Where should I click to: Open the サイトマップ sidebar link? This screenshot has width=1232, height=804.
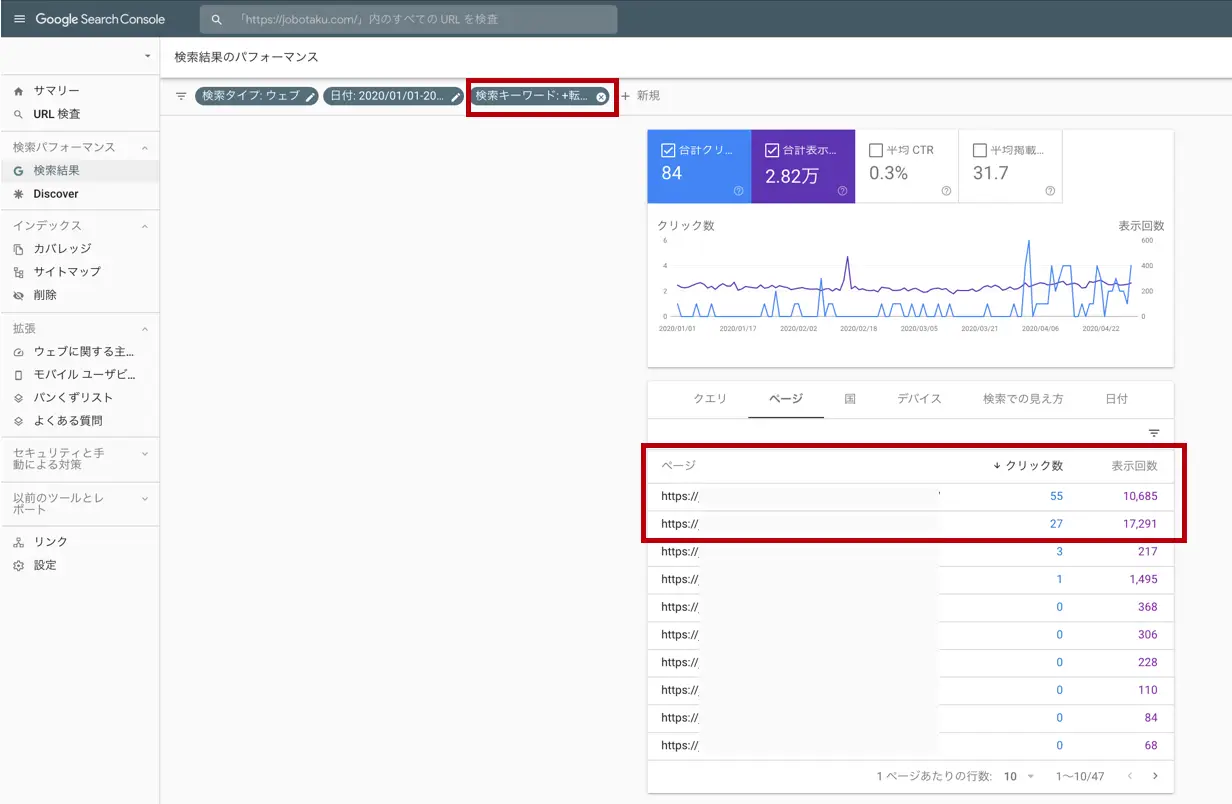pyautogui.click(x=66, y=271)
